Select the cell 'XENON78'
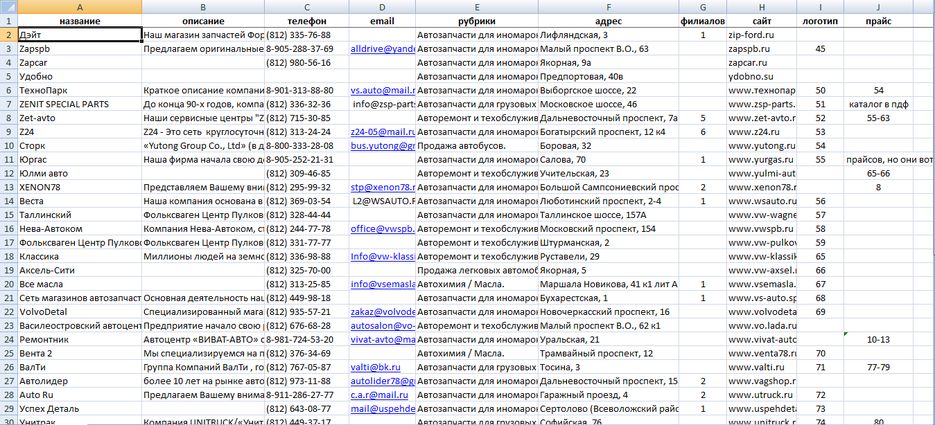Screen dimensions: 935x425 [x=79, y=187]
